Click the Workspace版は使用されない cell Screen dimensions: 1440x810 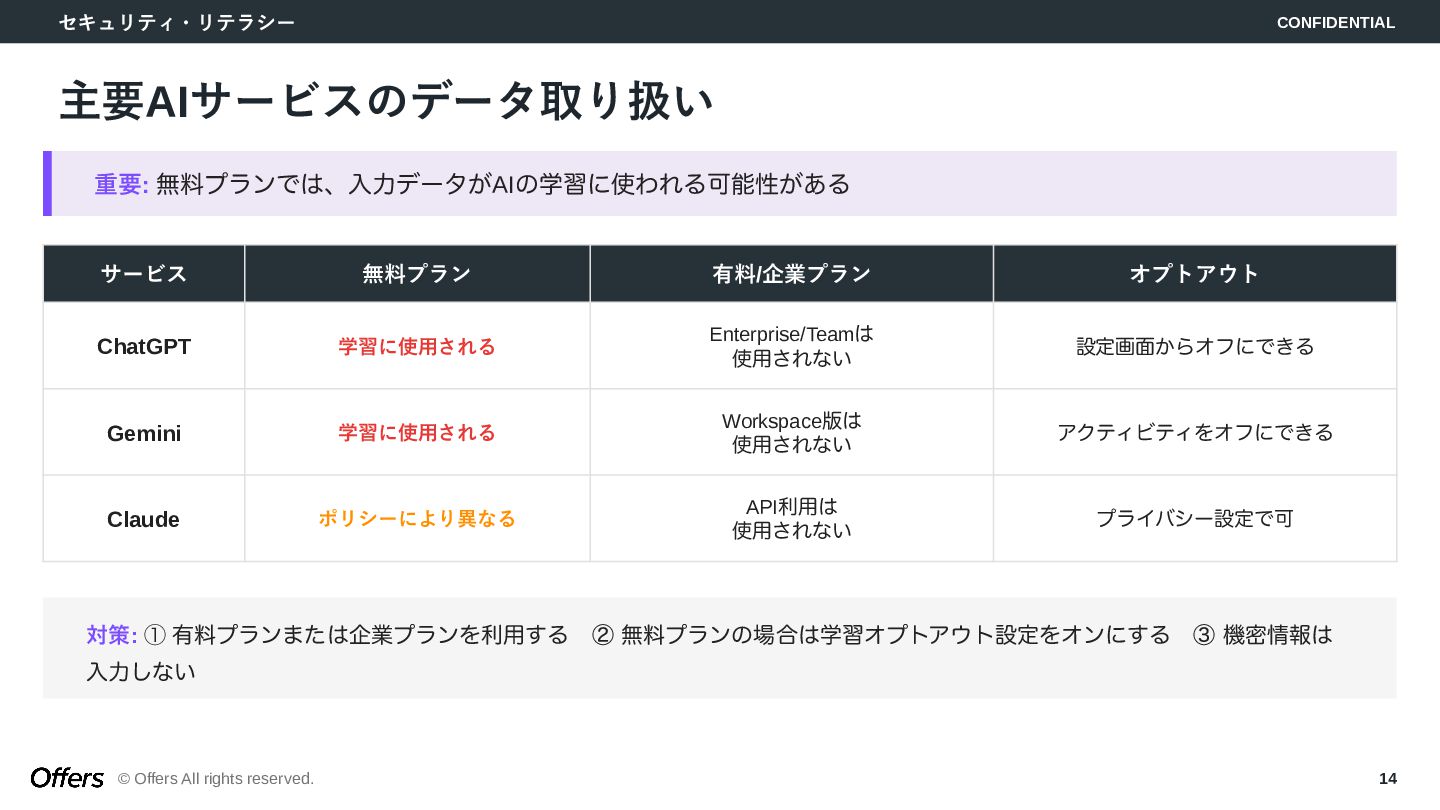(791, 432)
